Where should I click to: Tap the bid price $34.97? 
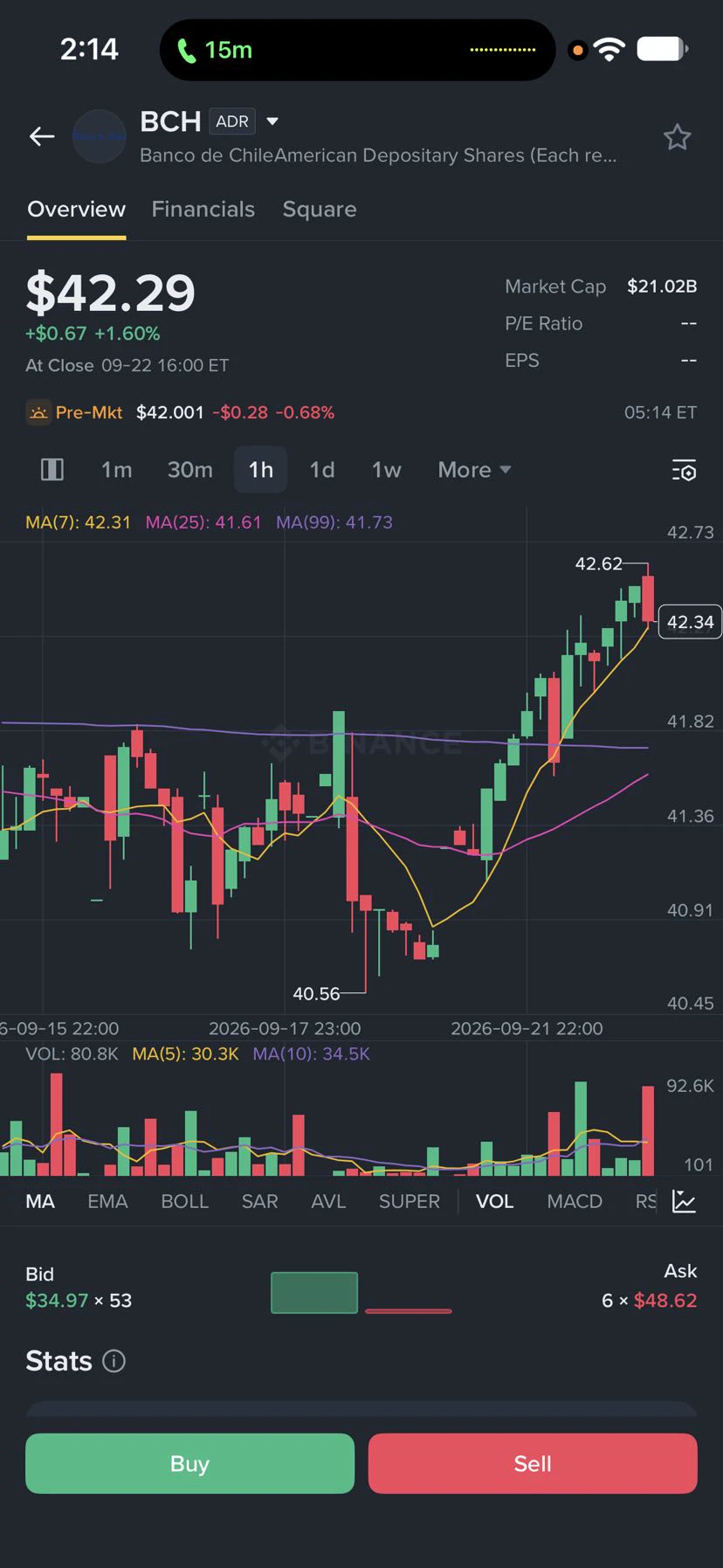[x=57, y=1301]
